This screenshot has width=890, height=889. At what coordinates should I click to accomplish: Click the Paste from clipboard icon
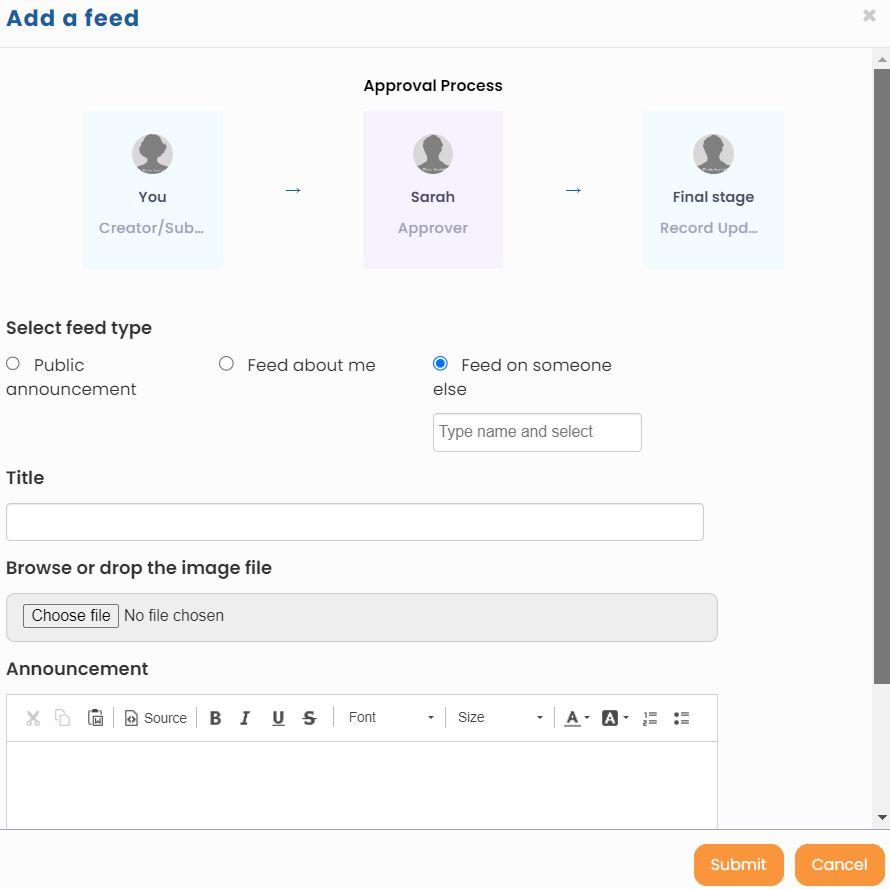(x=95, y=717)
